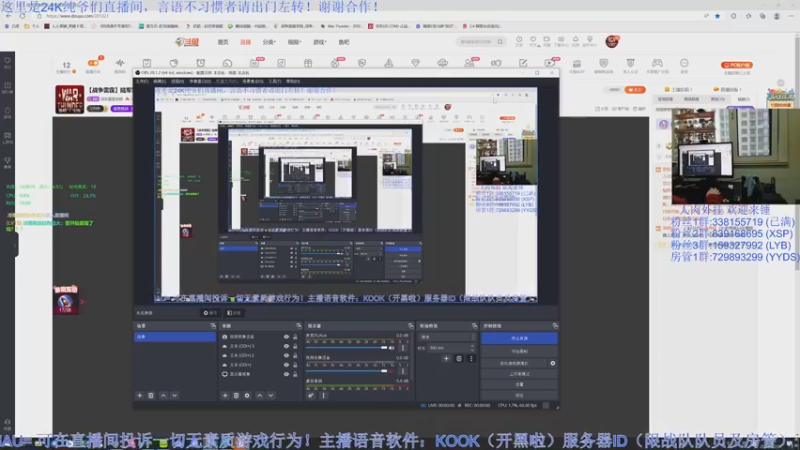The image size is (800, 450).
Task: Expand 游戏 dropdown in Douyu nav
Action: 319,42
